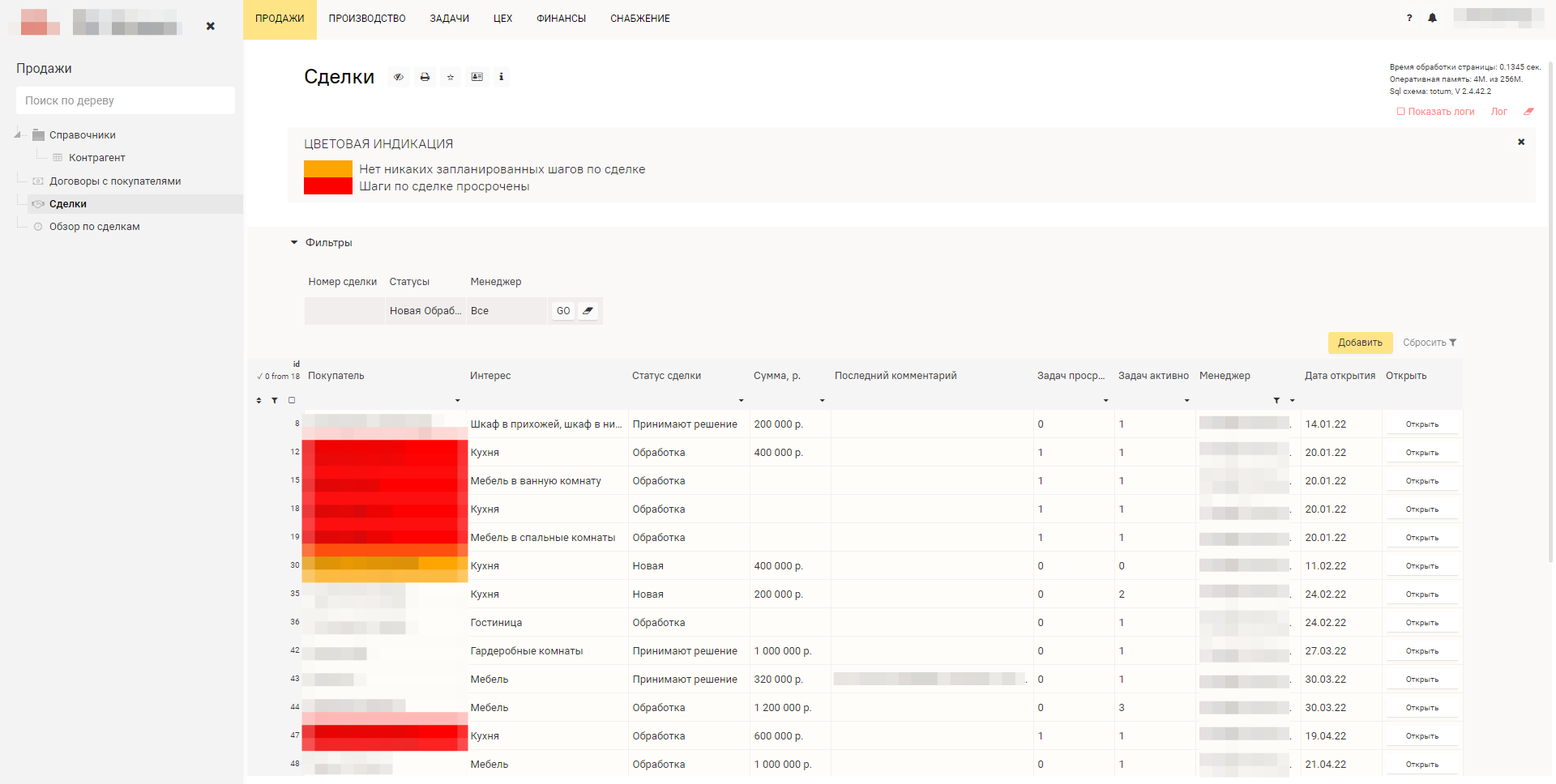The width and height of the screenshot is (1556, 784).
Task: Click the Контрагент table icon in the tree
Action: [58, 158]
